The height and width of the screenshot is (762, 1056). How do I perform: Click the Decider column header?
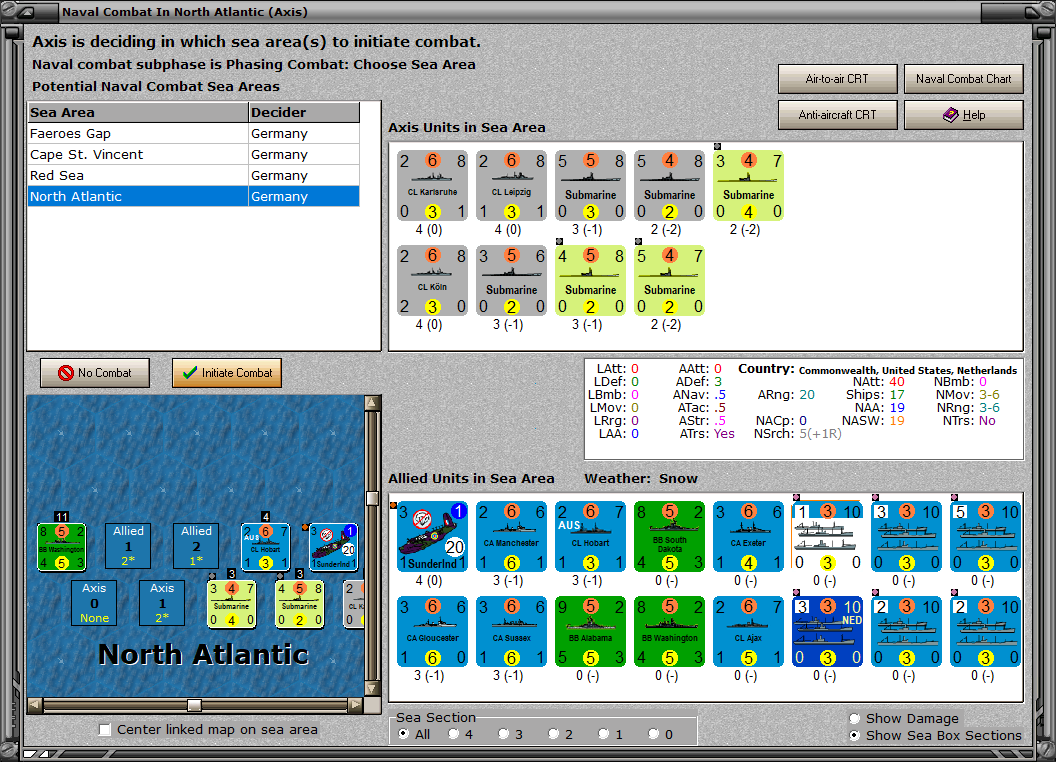coord(304,113)
